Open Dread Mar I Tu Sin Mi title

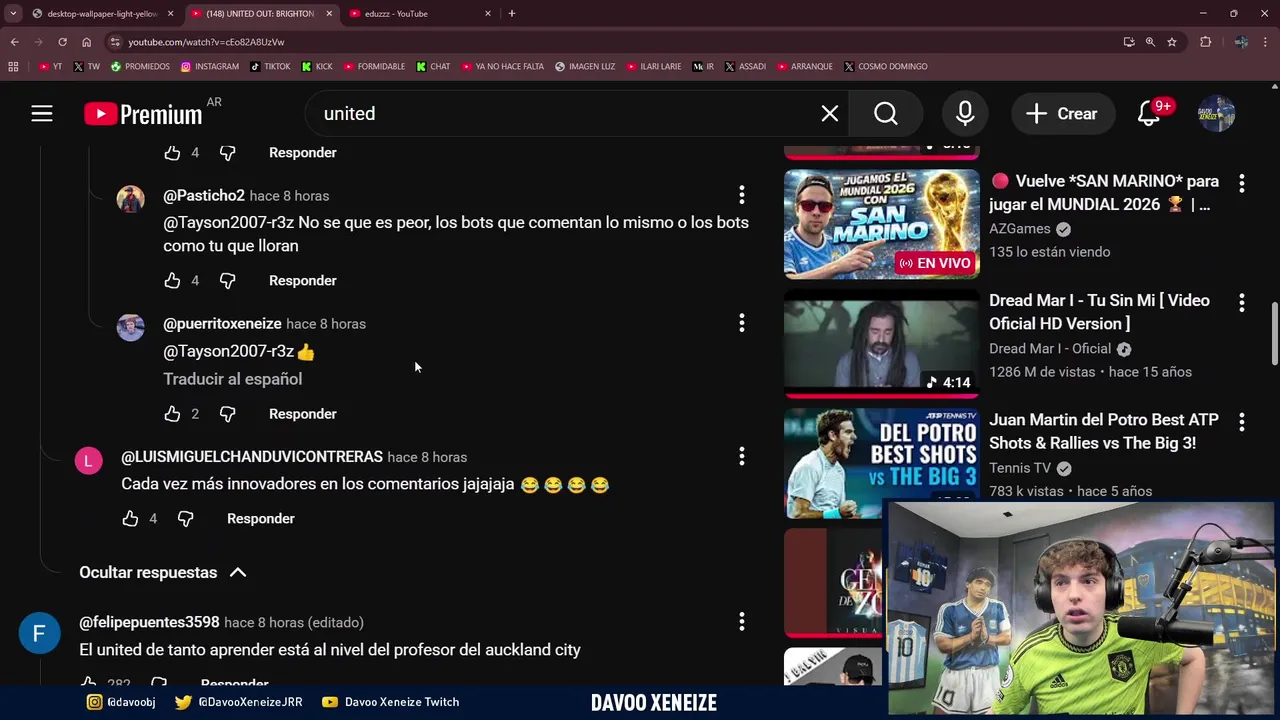click(x=1099, y=312)
